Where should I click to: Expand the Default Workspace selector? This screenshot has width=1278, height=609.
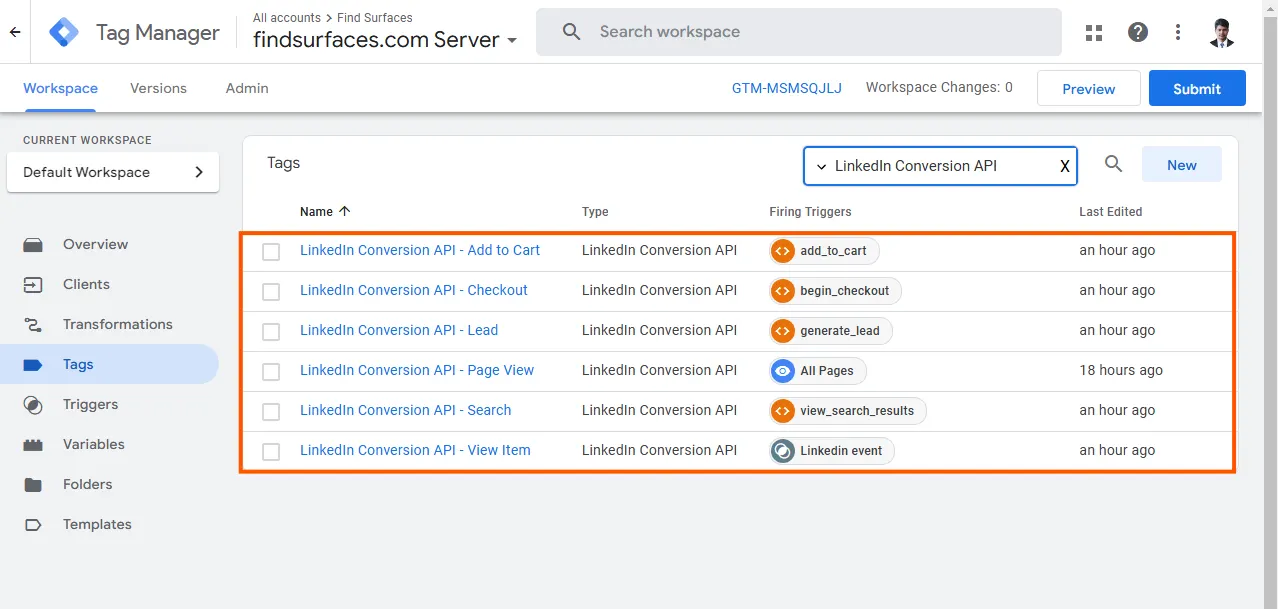(112, 172)
